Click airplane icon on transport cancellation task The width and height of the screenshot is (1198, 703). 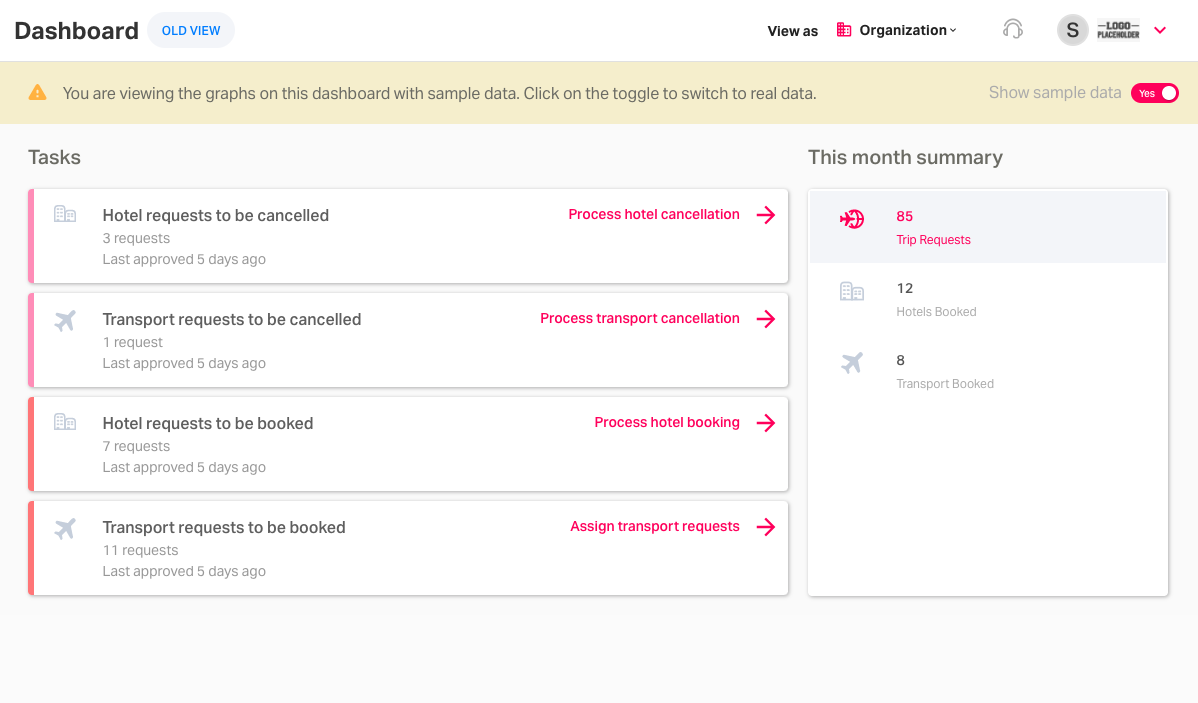click(x=65, y=321)
